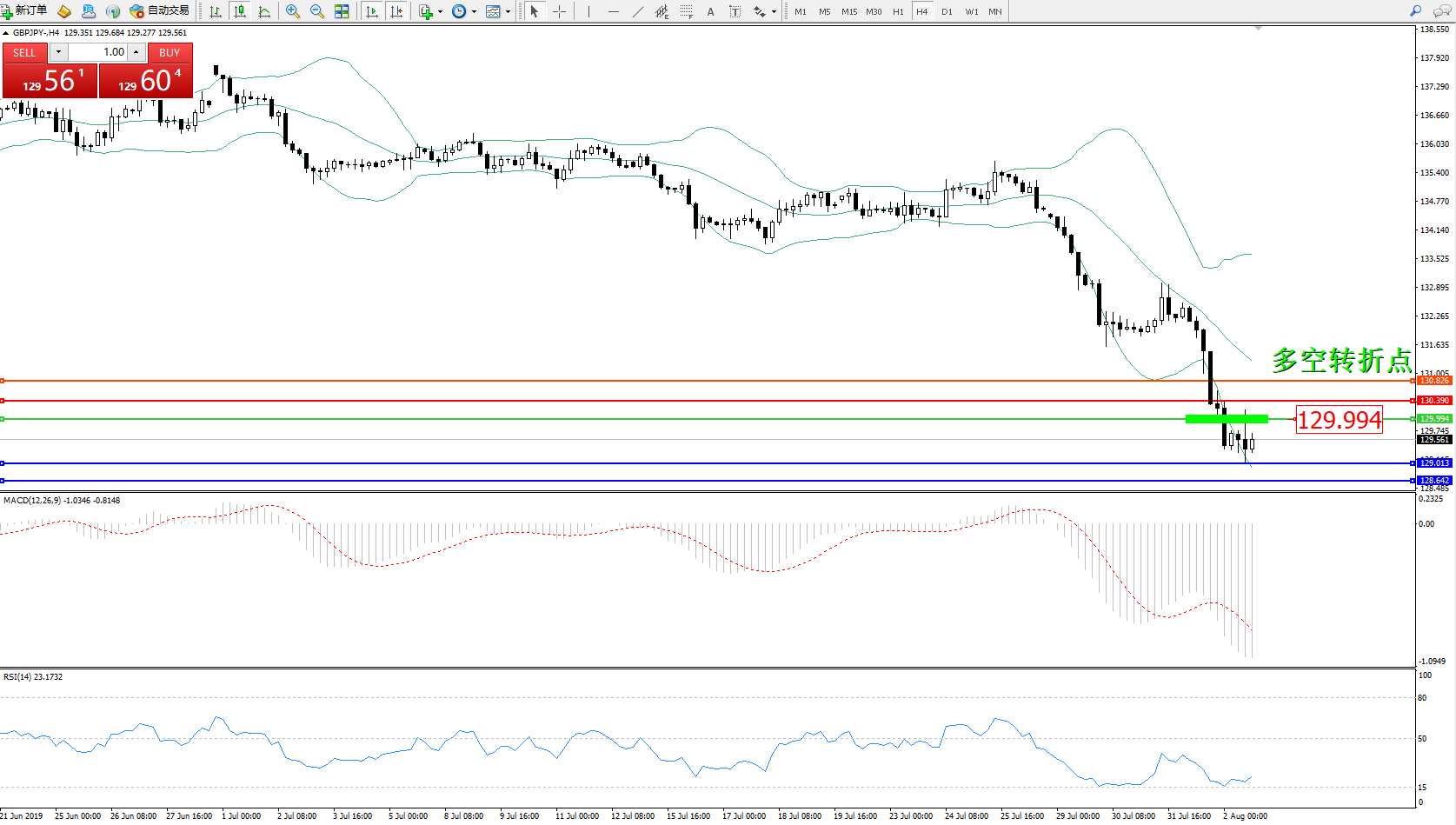Click the zoom in magnifier icon
This screenshot has height=825, width=1456.
click(x=293, y=11)
